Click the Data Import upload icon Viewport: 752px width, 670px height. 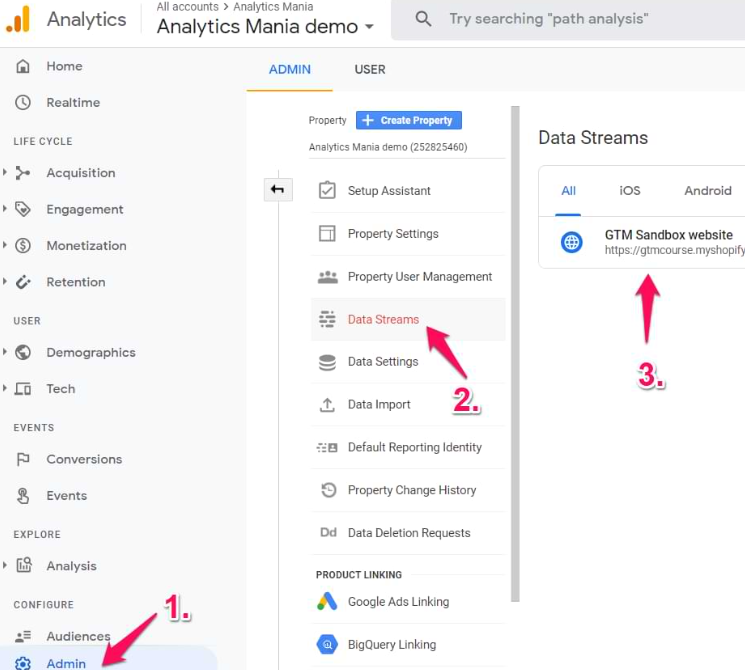tap(327, 405)
